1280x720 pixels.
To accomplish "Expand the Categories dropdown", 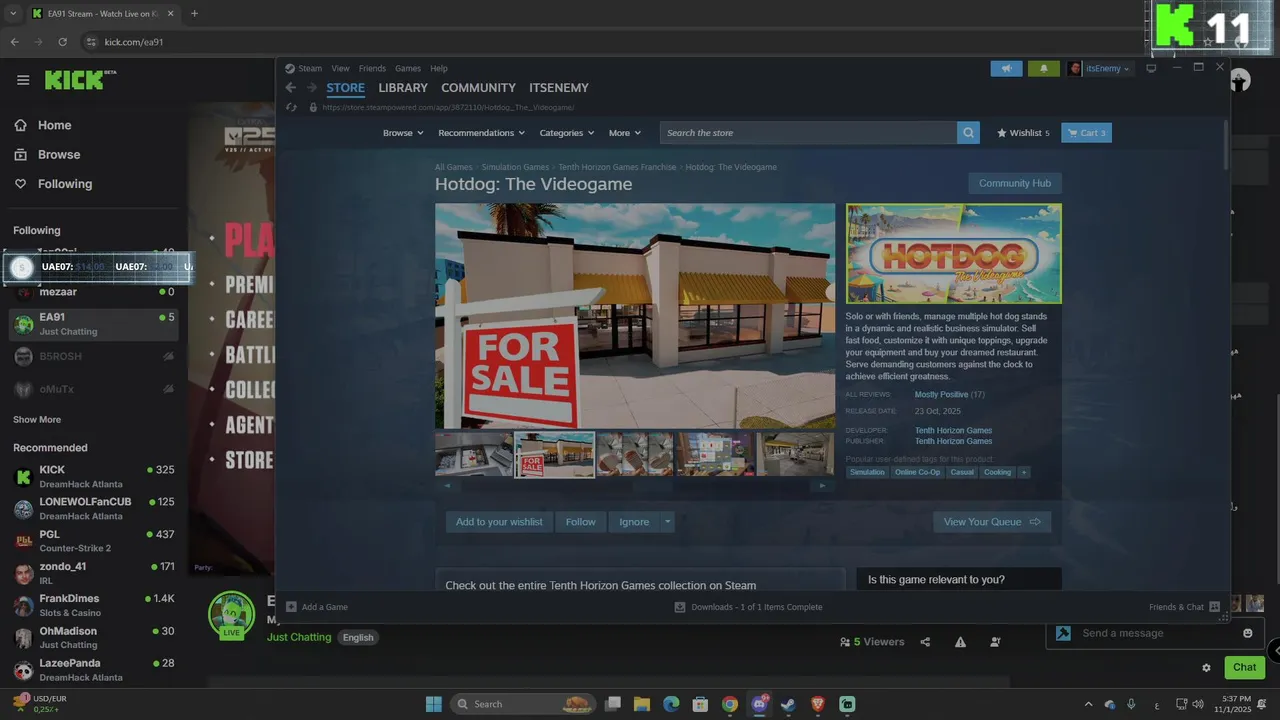I will (567, 133).
